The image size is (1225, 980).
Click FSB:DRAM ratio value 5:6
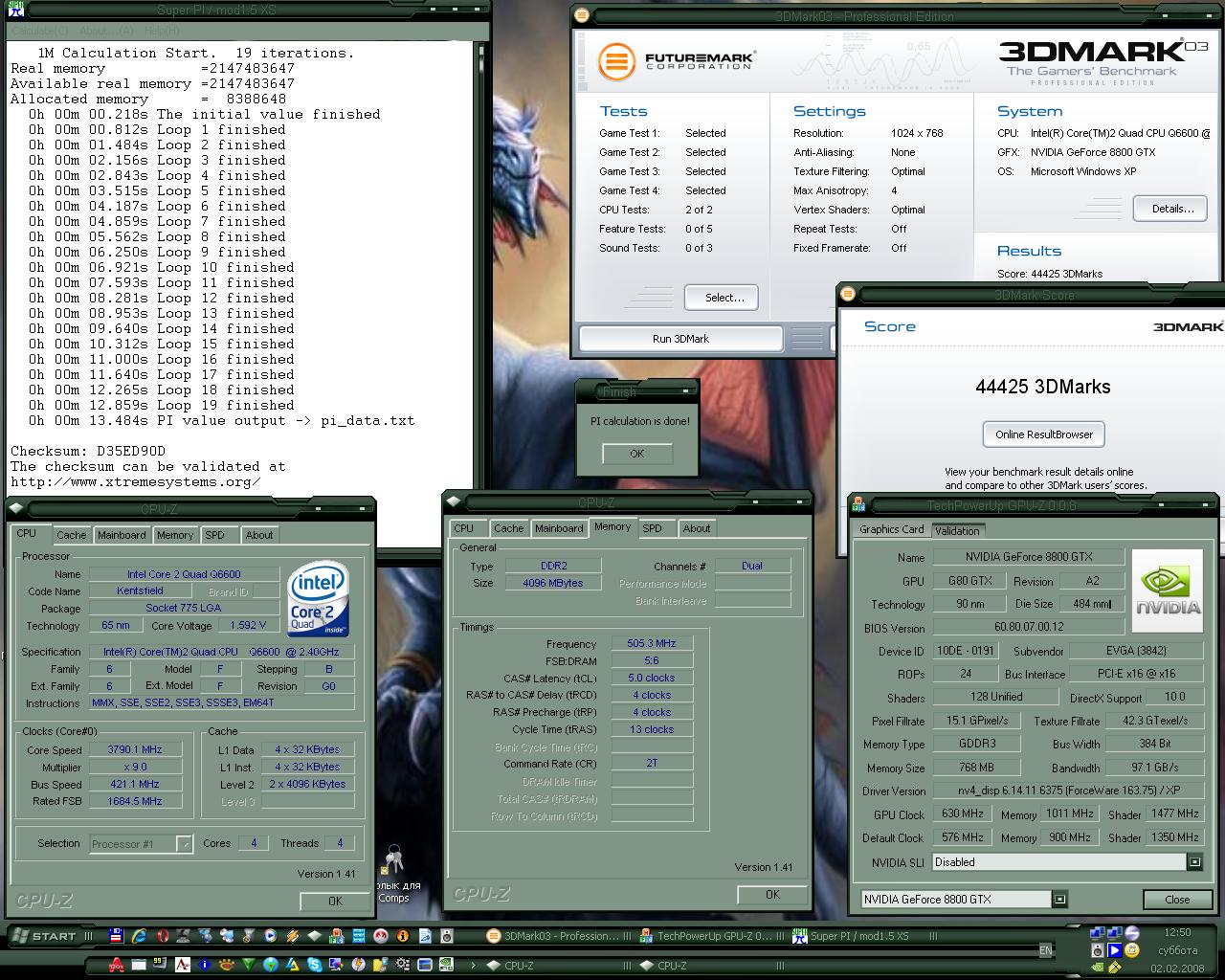pos(652,660)
